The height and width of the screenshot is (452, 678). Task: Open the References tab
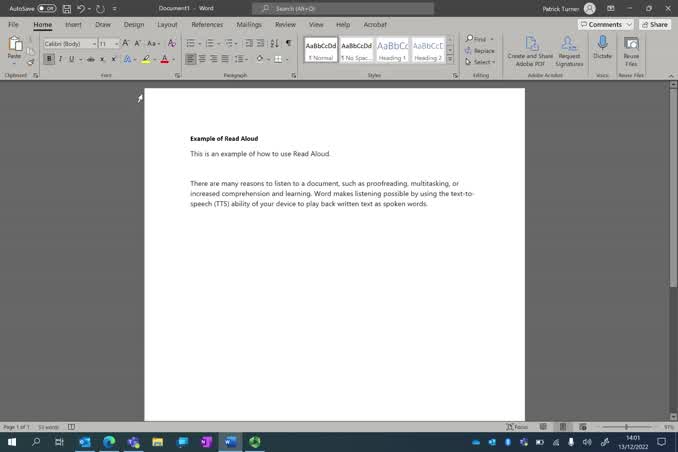207,24
